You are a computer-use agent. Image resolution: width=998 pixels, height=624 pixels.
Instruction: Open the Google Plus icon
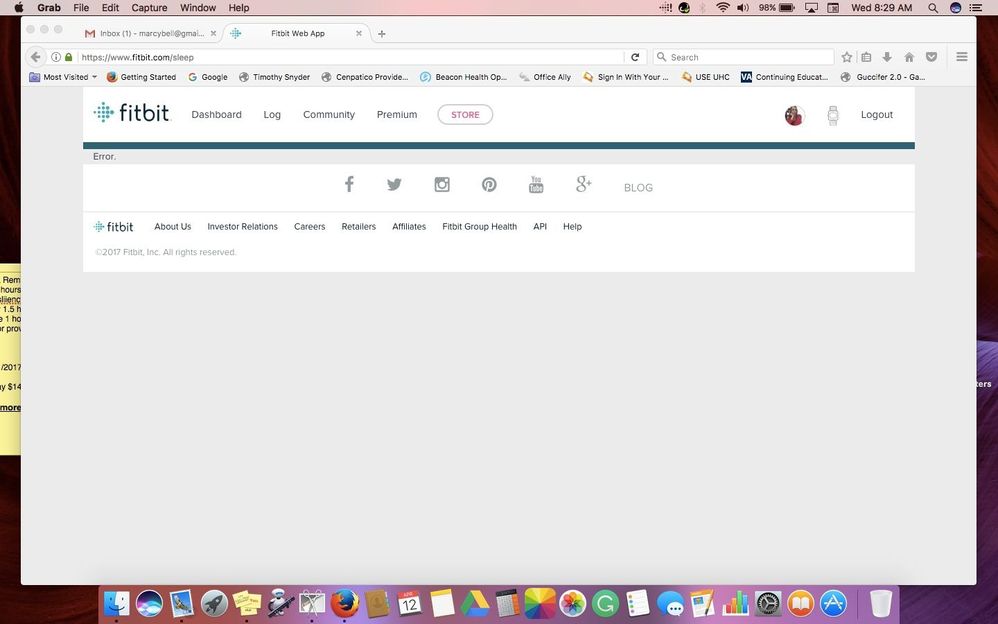(x=584, y=184)
